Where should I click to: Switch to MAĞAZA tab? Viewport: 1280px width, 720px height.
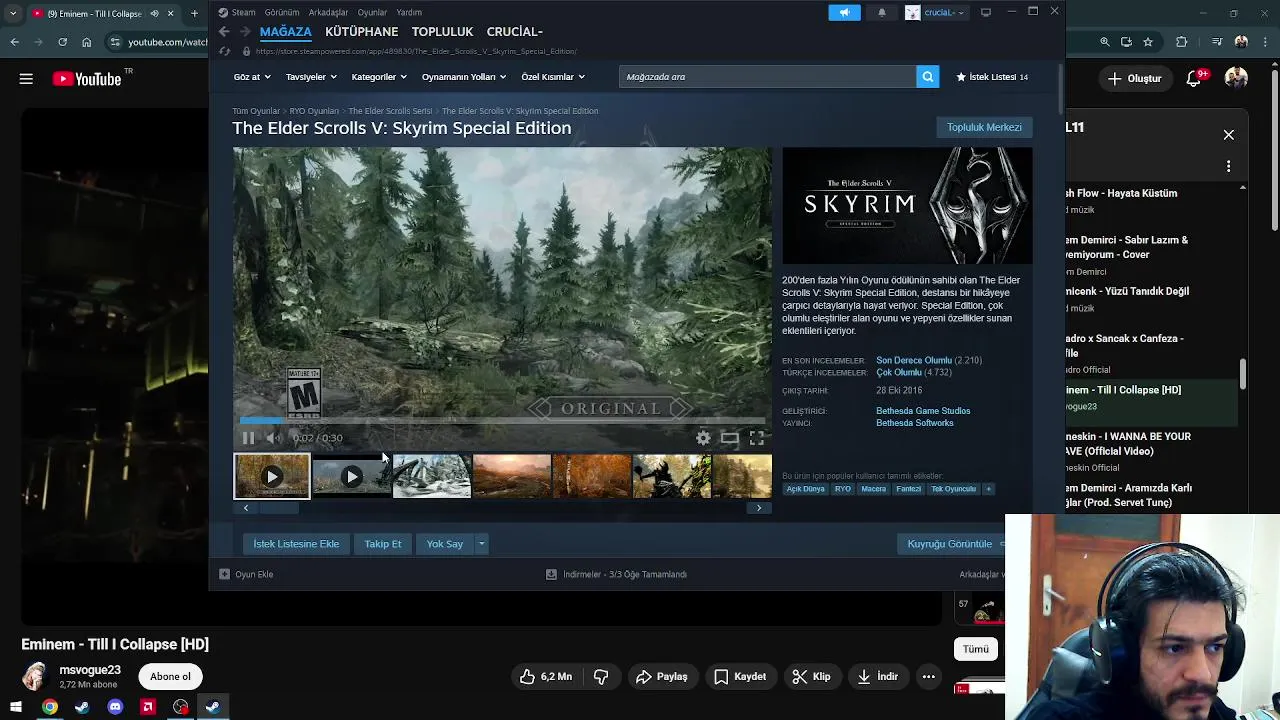(286, 32)
